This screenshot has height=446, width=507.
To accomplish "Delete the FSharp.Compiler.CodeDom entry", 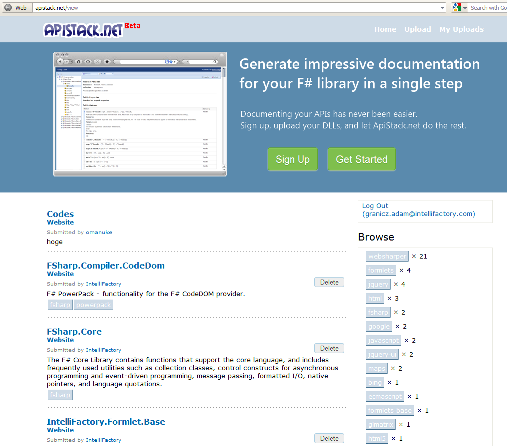I will (x=329, y=282).
